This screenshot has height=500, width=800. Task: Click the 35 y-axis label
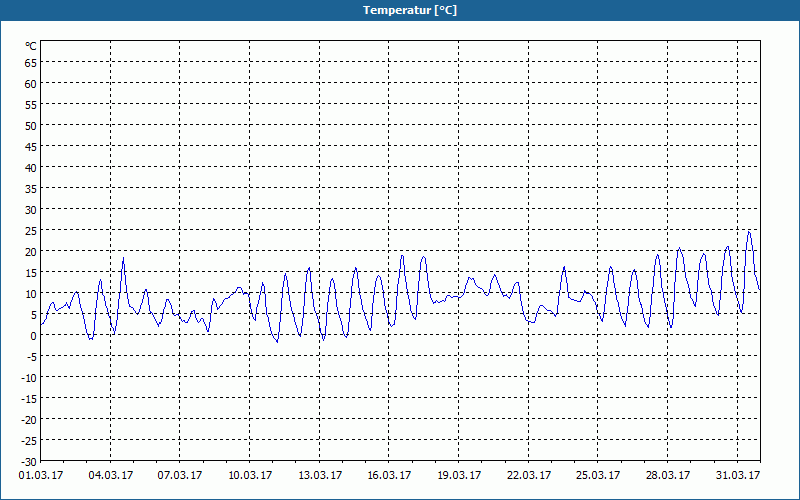(x=31, y=188)
